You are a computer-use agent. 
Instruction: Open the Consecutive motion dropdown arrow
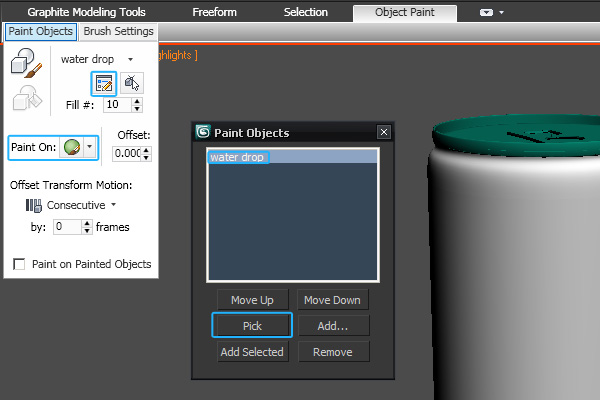coord(114,205)
